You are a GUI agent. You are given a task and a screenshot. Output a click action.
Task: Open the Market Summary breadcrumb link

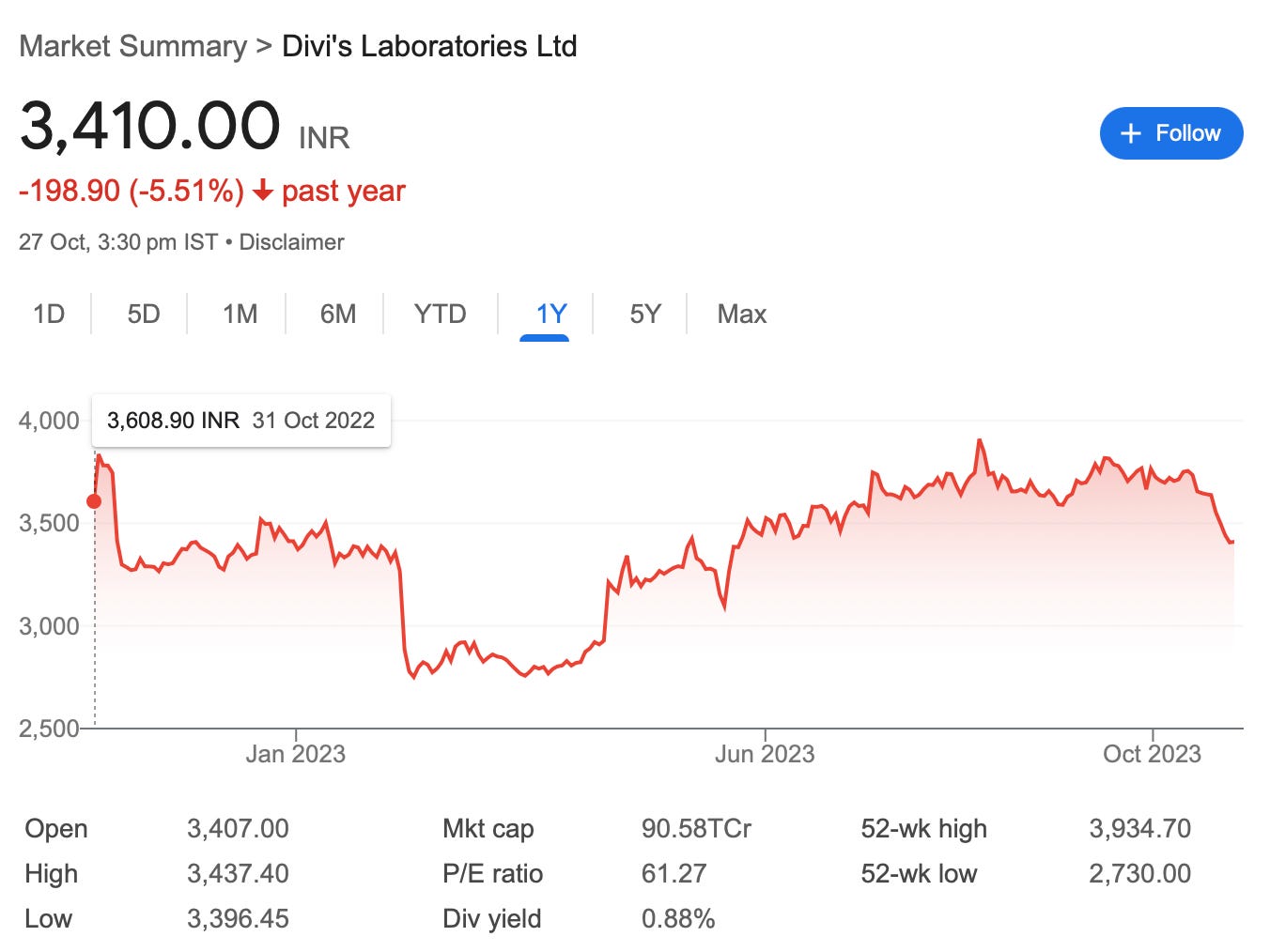click(x=132, y=46)
